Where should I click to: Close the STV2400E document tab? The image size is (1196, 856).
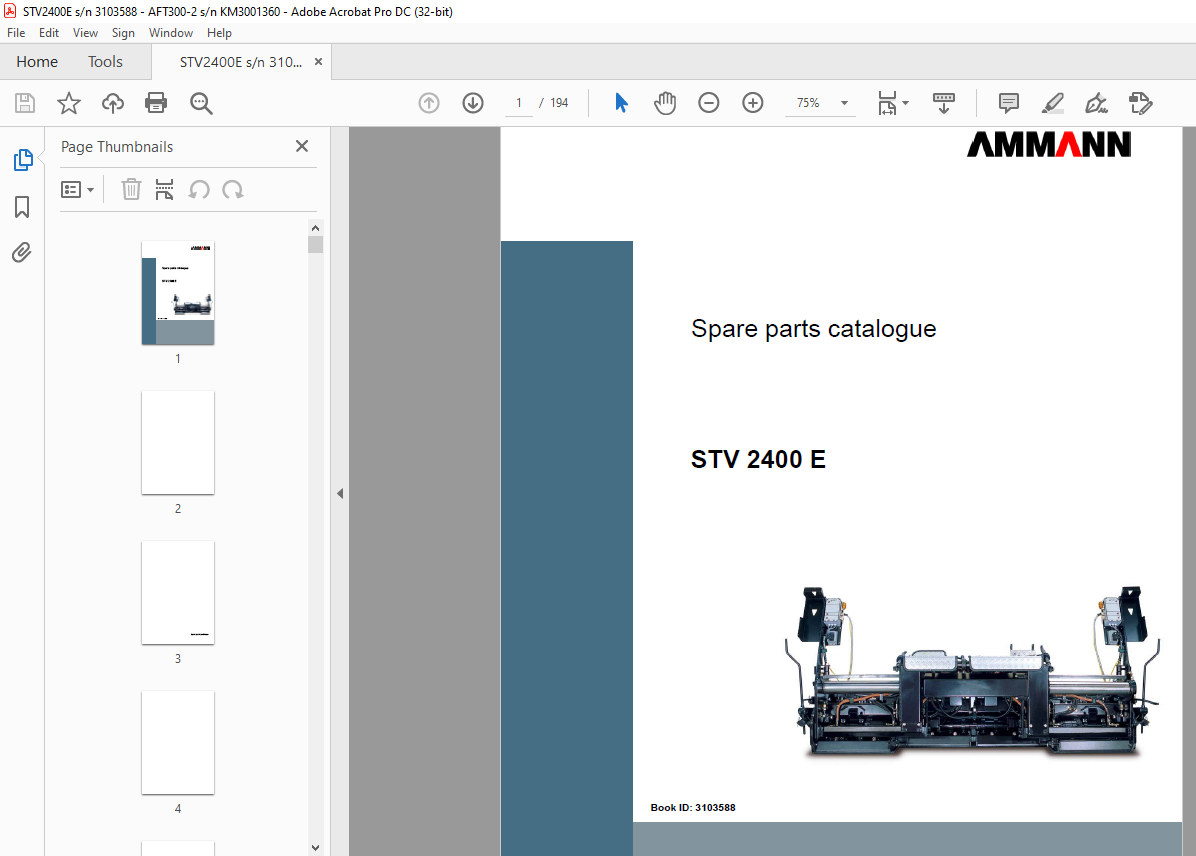tap(318, 62)
